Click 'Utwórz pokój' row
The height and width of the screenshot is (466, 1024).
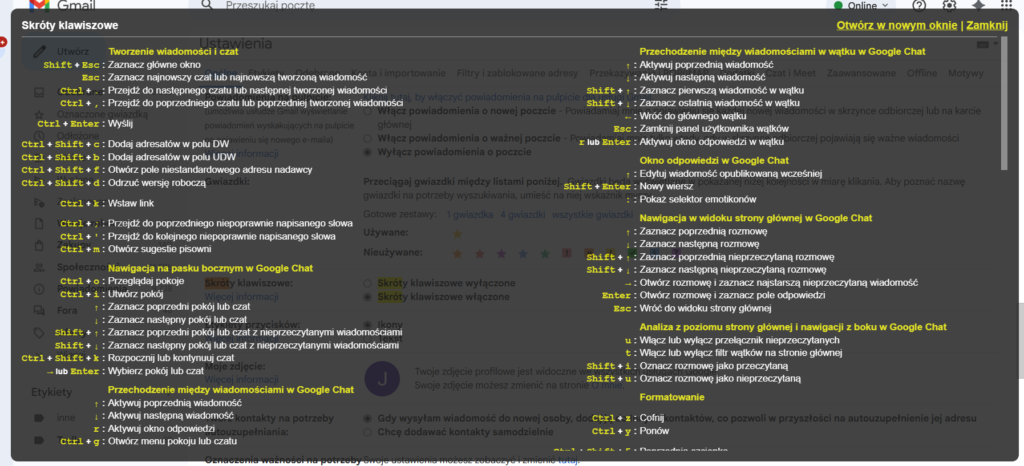[x=135, y=294]
